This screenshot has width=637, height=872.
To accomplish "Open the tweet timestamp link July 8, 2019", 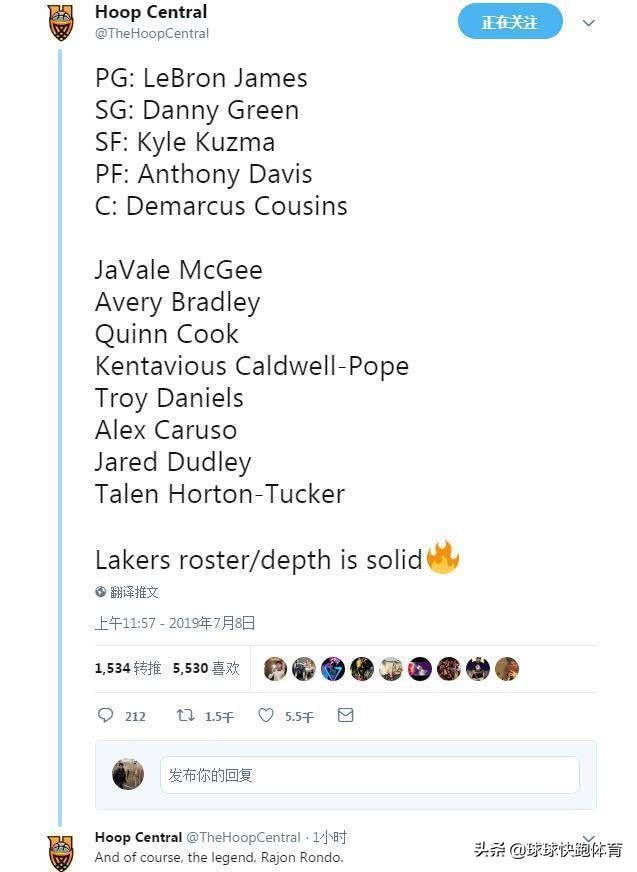I will 175,623.
